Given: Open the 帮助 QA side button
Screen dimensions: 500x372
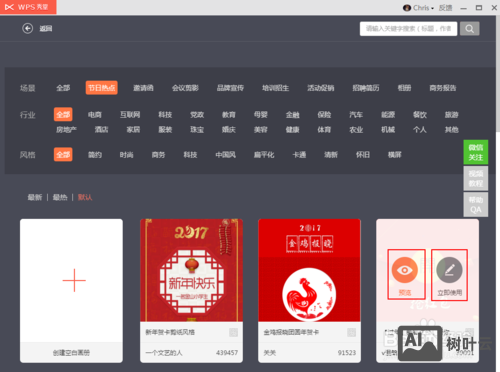Looking at the screenshot, I should [x=476, y=204].
